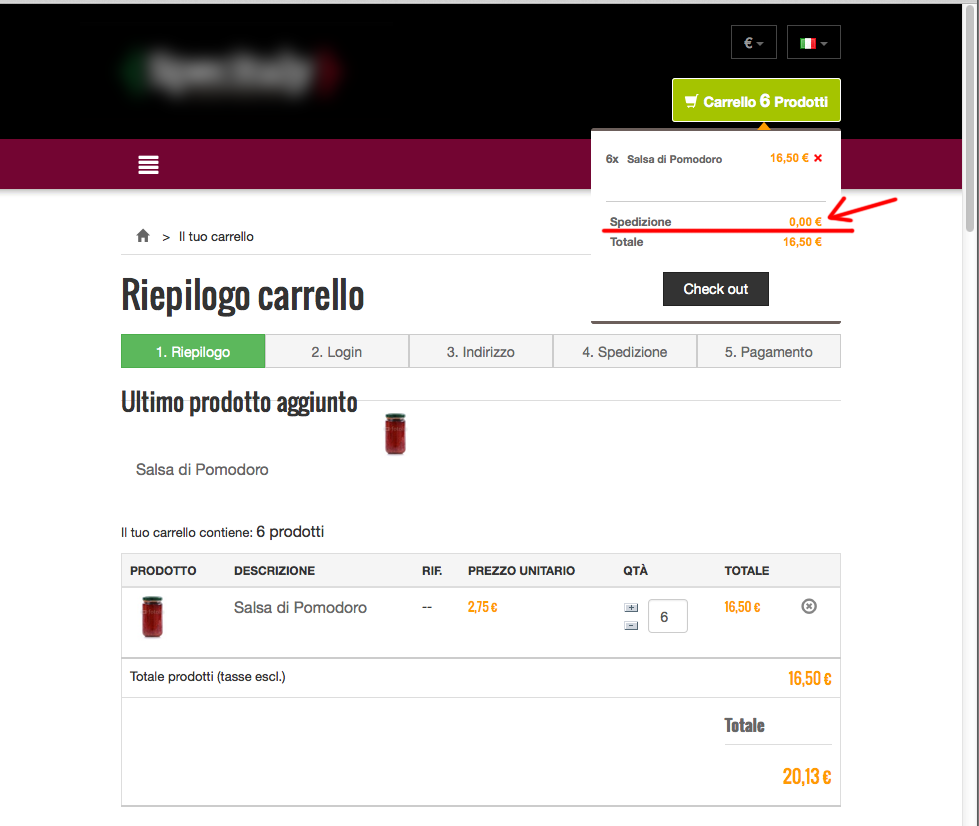The image size is (979, 826).
Task: Open the Italian flag language dropdown
Action: (814, 42)
